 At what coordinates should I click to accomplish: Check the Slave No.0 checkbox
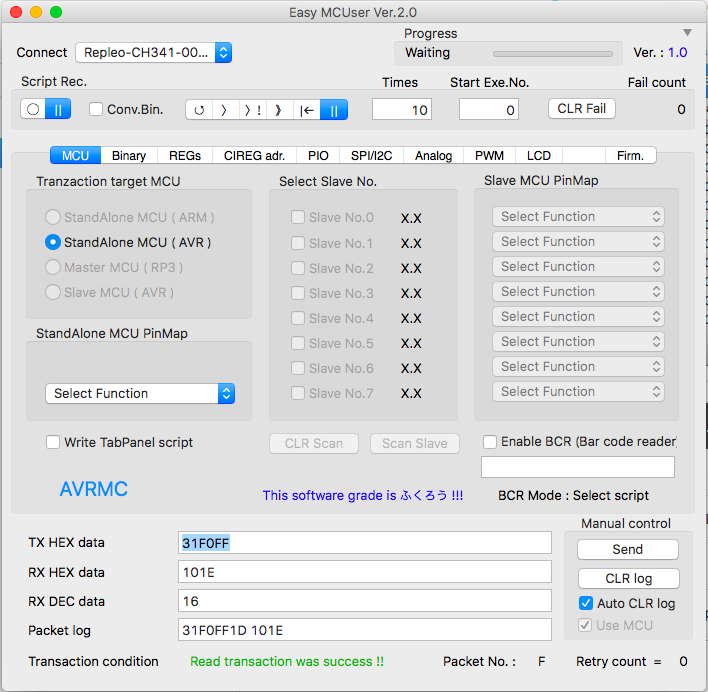point(298,217)
